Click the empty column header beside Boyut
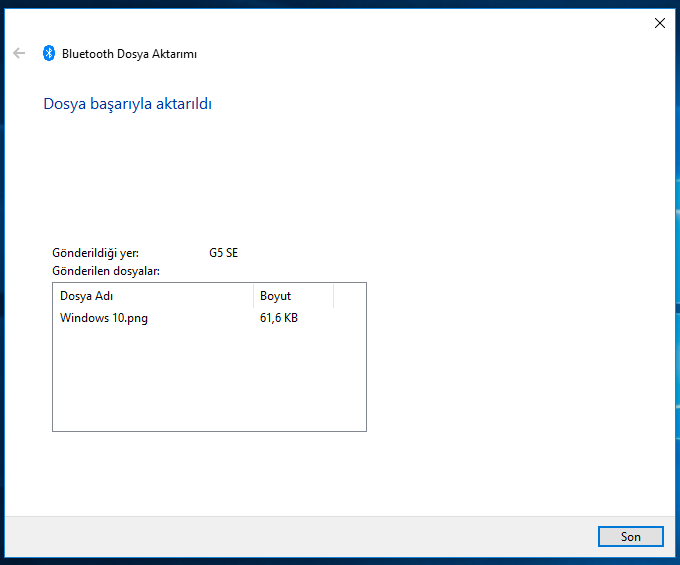This screenshot has height=565, width=680. [x=349, y=296]
